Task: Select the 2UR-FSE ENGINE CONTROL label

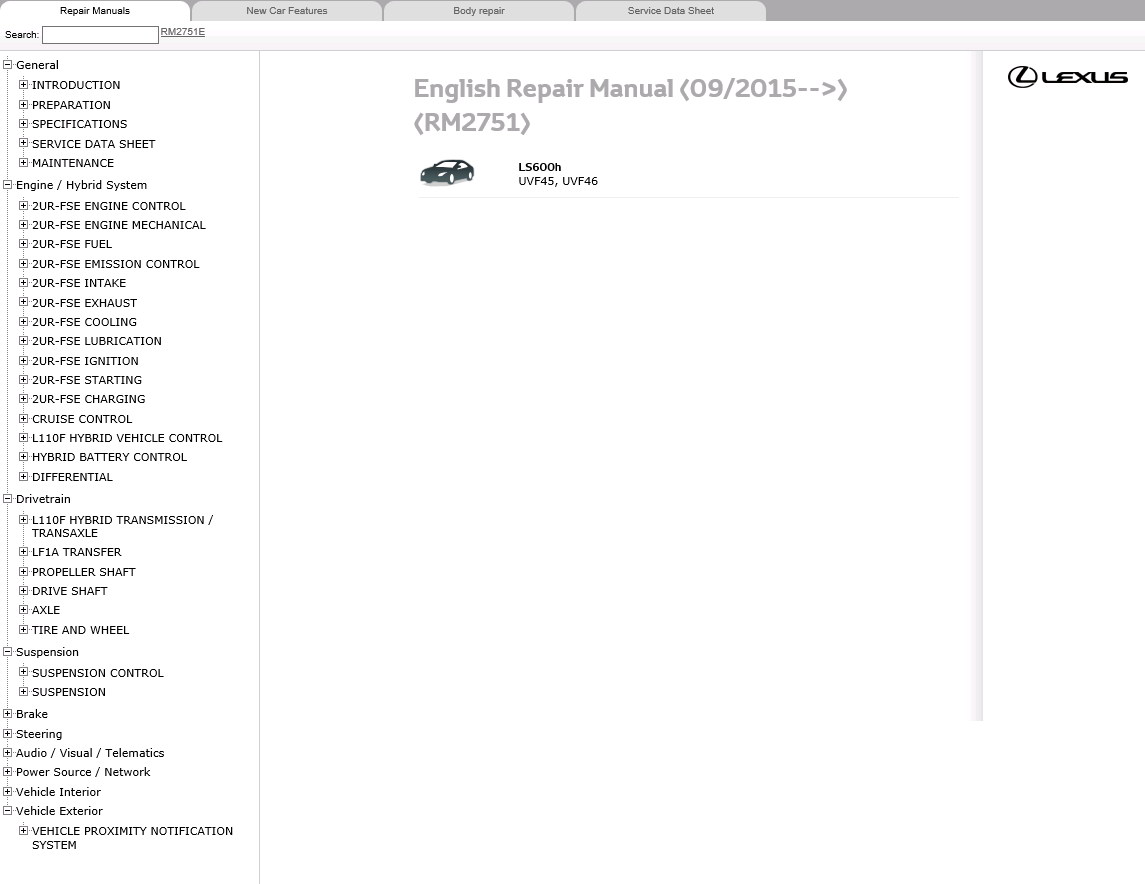Action: (x=109, y=206)
